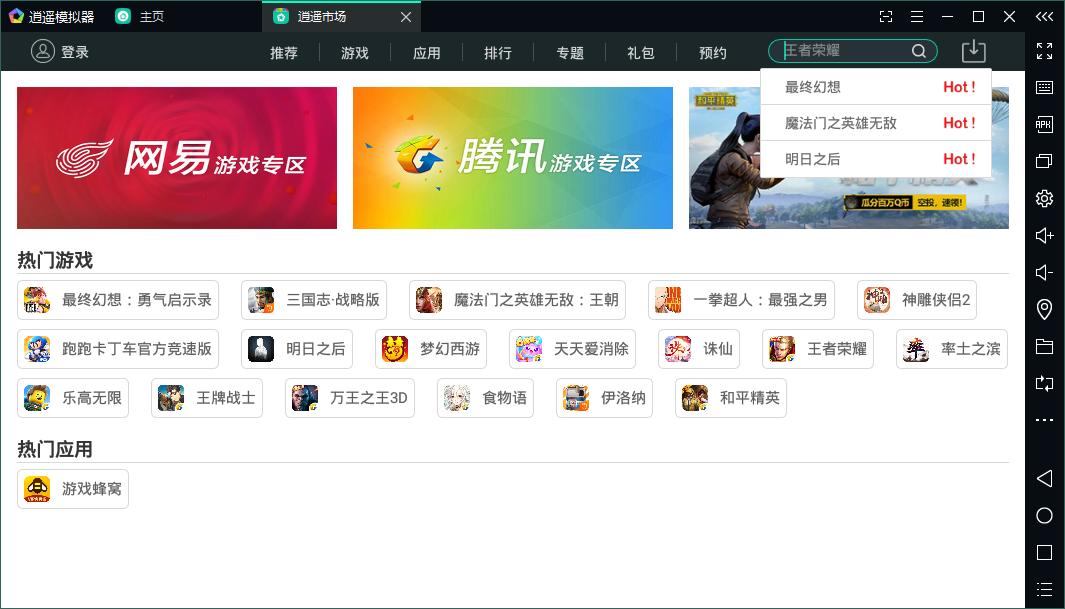Click the fullscreen icon in right sidebar
This screenshot has width=1065, height=609.
pos(1044,51)
